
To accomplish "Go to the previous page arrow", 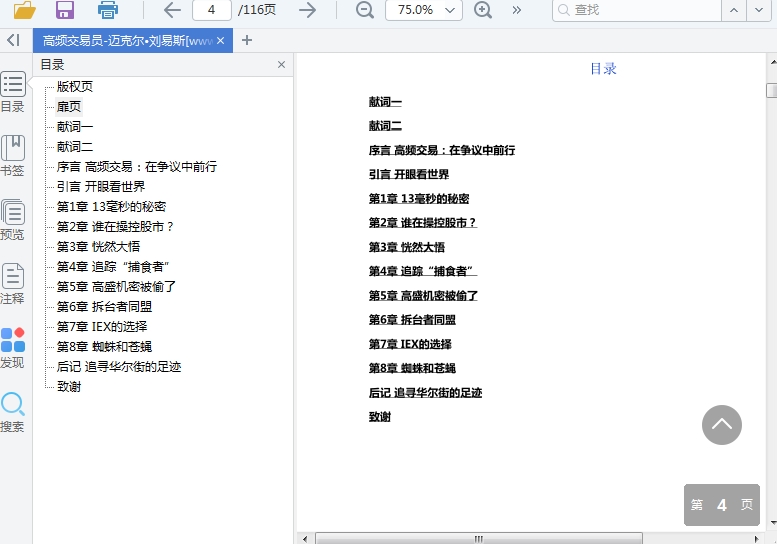I will pos(172,10).
